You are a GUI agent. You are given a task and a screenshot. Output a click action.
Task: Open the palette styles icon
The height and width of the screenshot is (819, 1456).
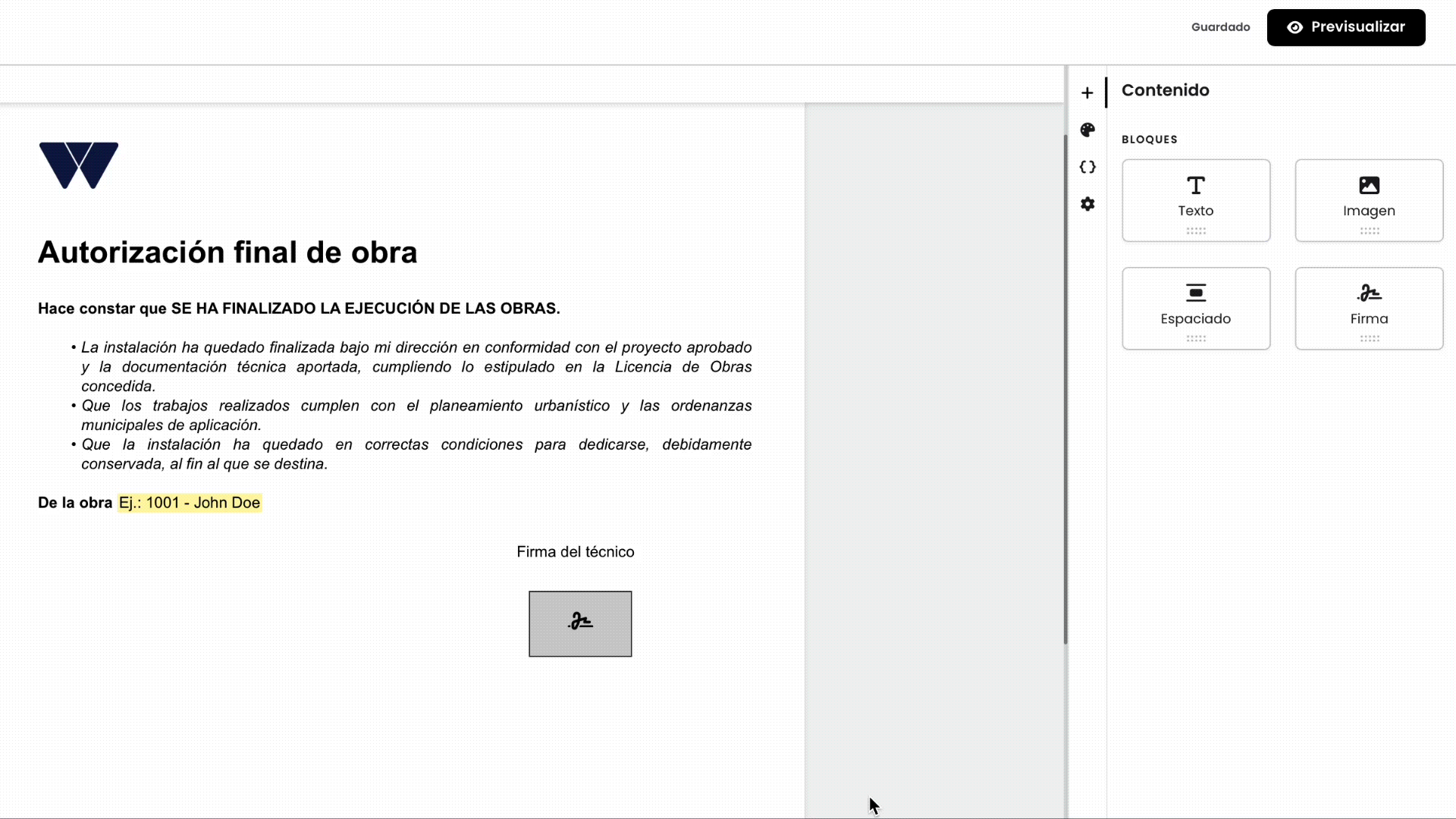click(1087, 130)
